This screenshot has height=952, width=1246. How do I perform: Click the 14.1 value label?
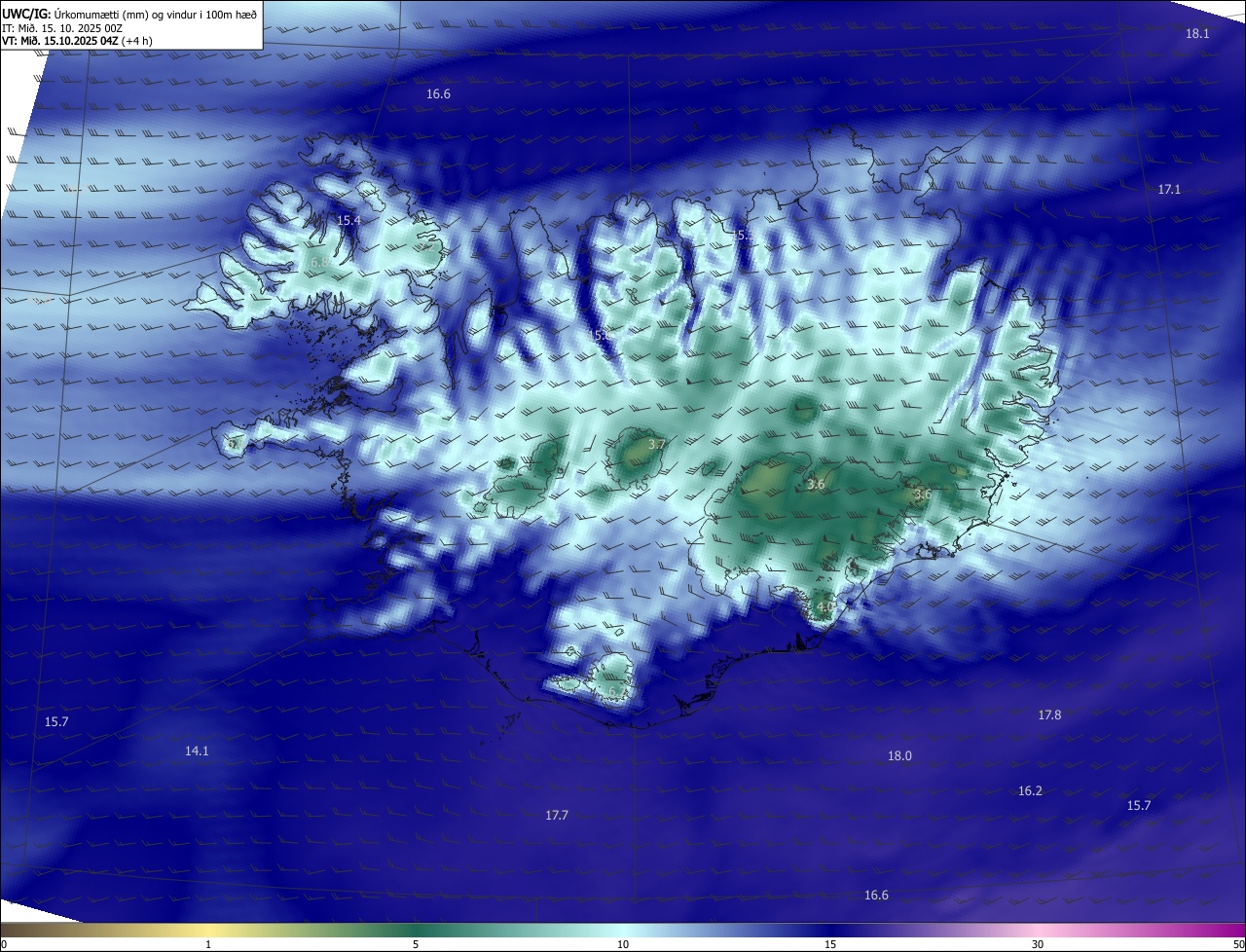[x=198, y=751]
